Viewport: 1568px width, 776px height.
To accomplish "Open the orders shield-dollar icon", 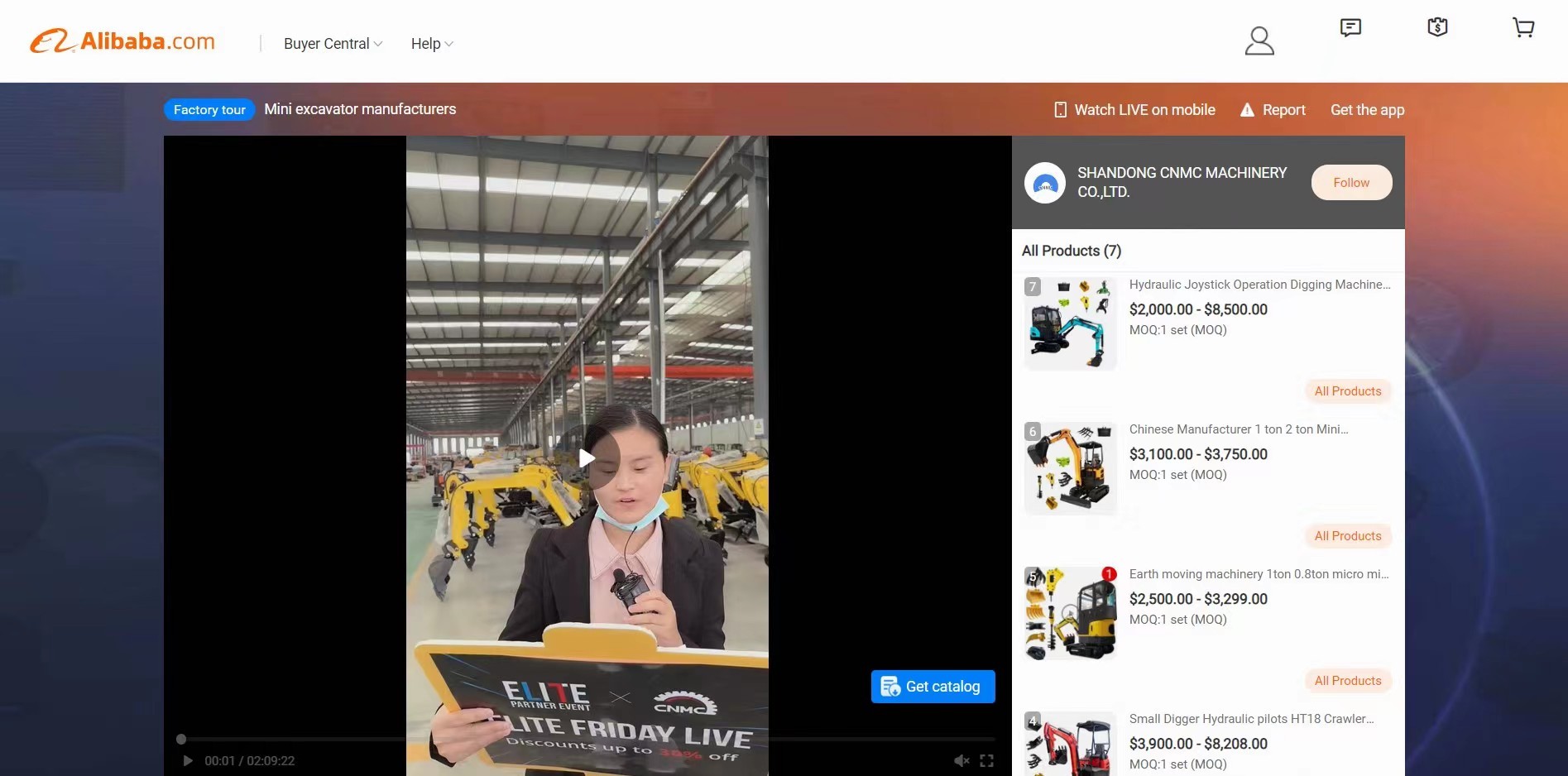I will (x=1437, y=27).
